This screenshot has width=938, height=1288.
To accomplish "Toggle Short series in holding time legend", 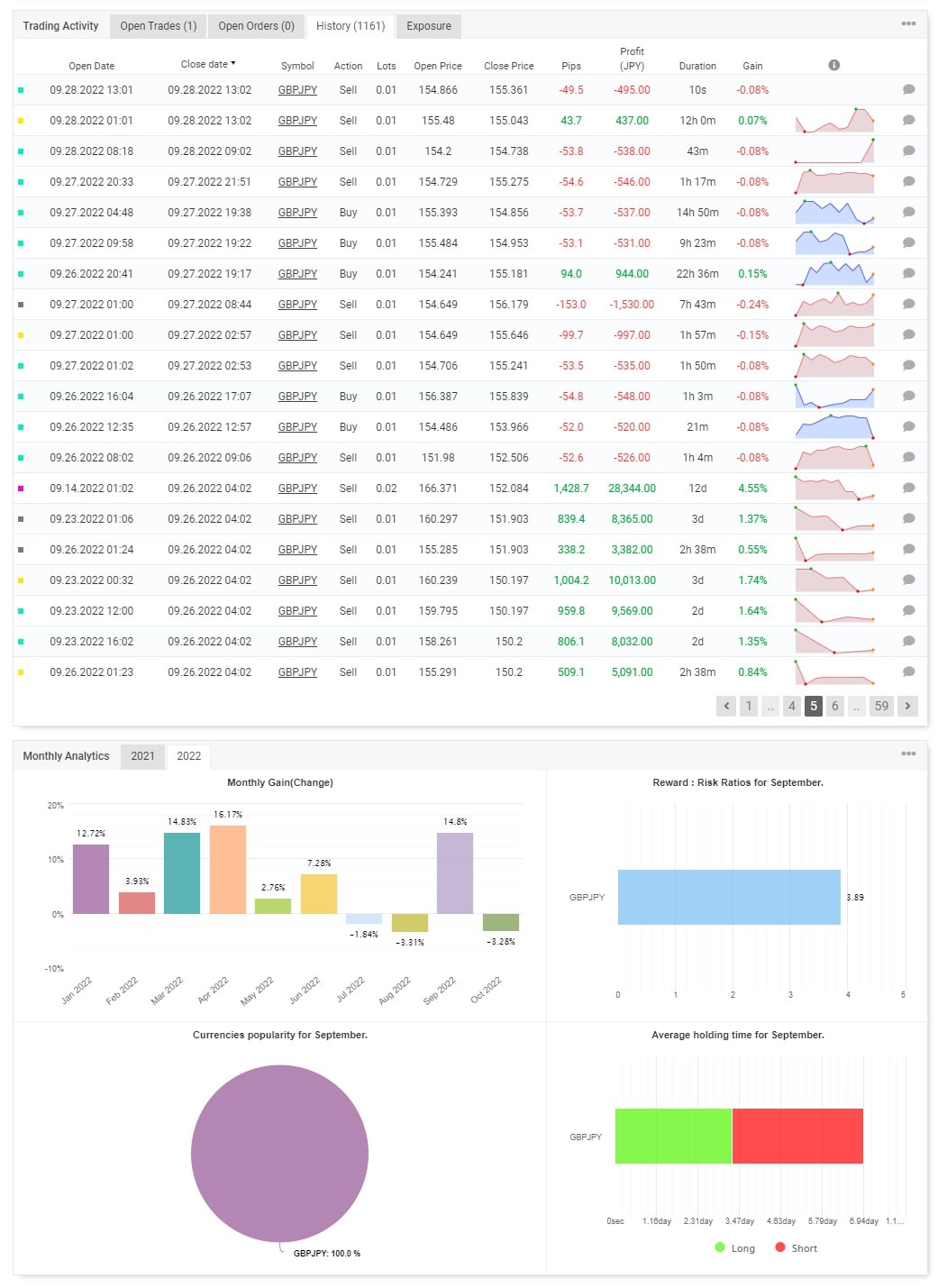I will pyautogui.click(x=796, y=1248).
